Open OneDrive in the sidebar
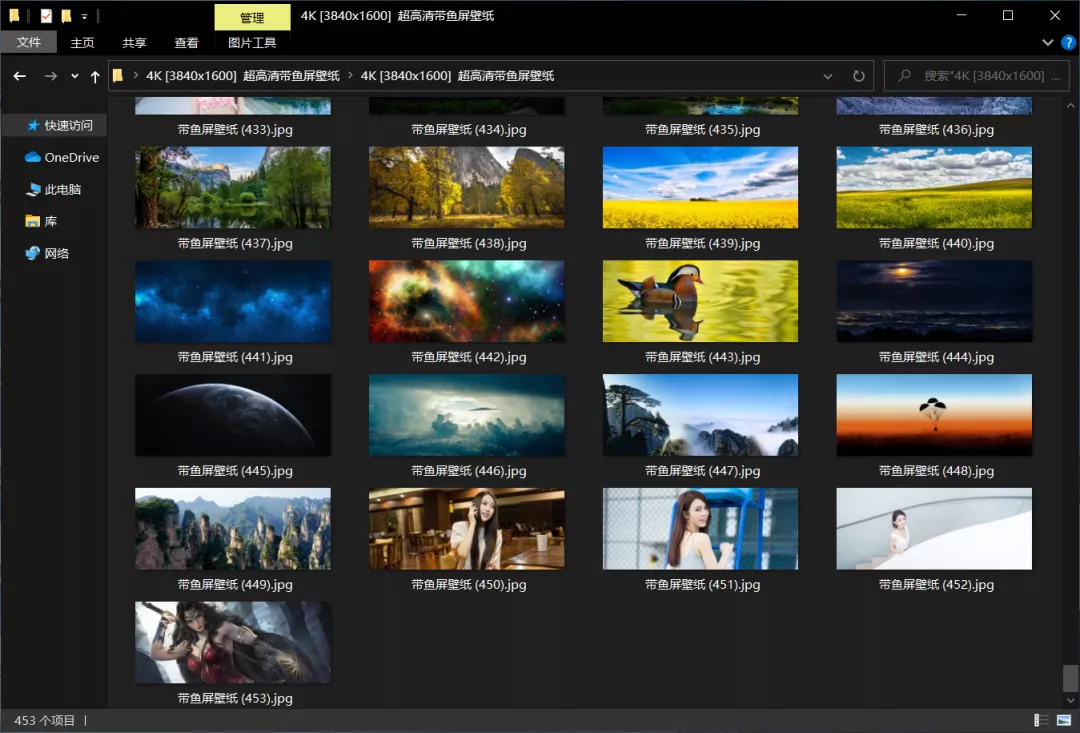1080x733 pixels. click(71, 157)
